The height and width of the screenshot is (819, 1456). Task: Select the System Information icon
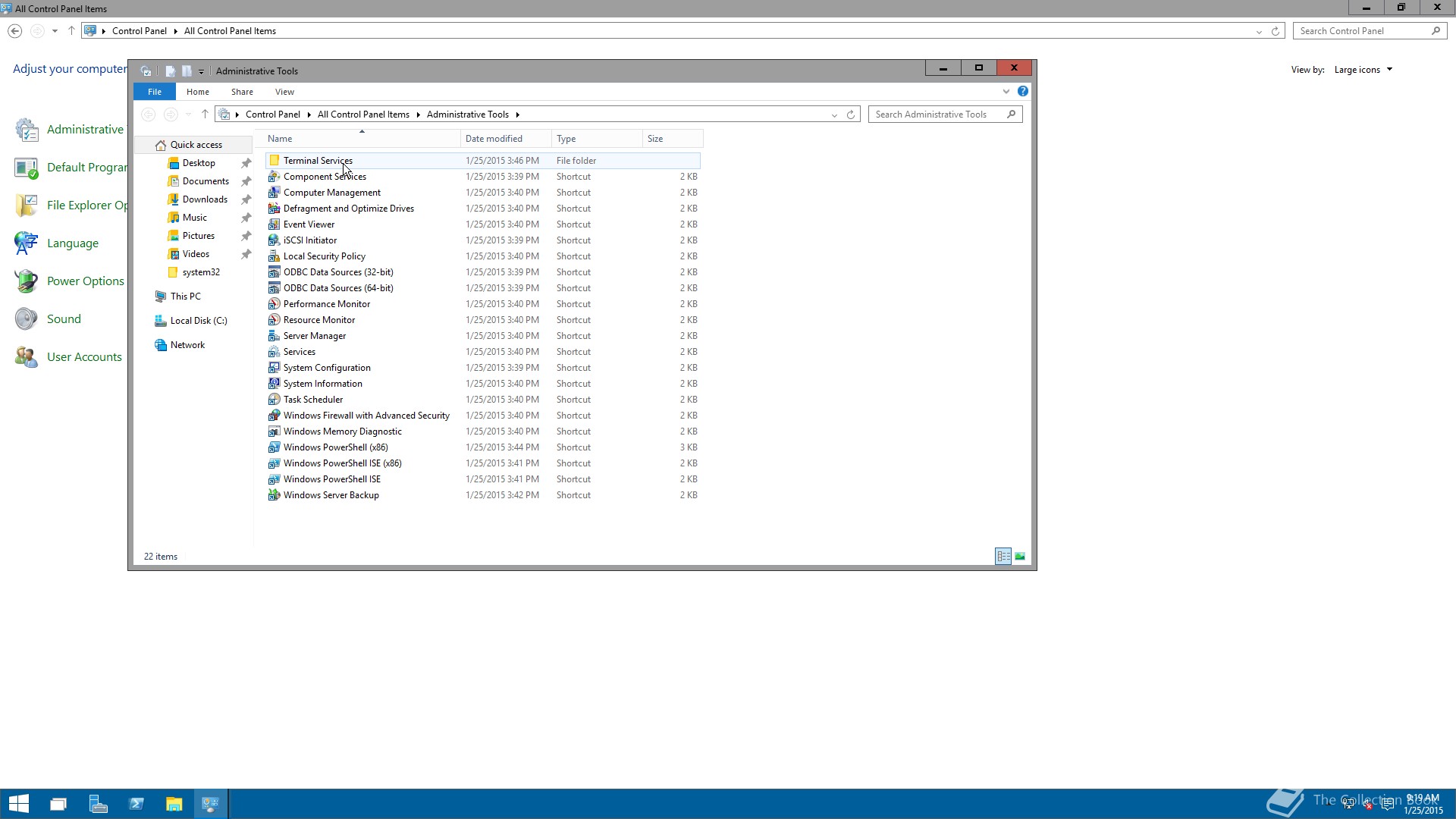click(x=275, y=384)
